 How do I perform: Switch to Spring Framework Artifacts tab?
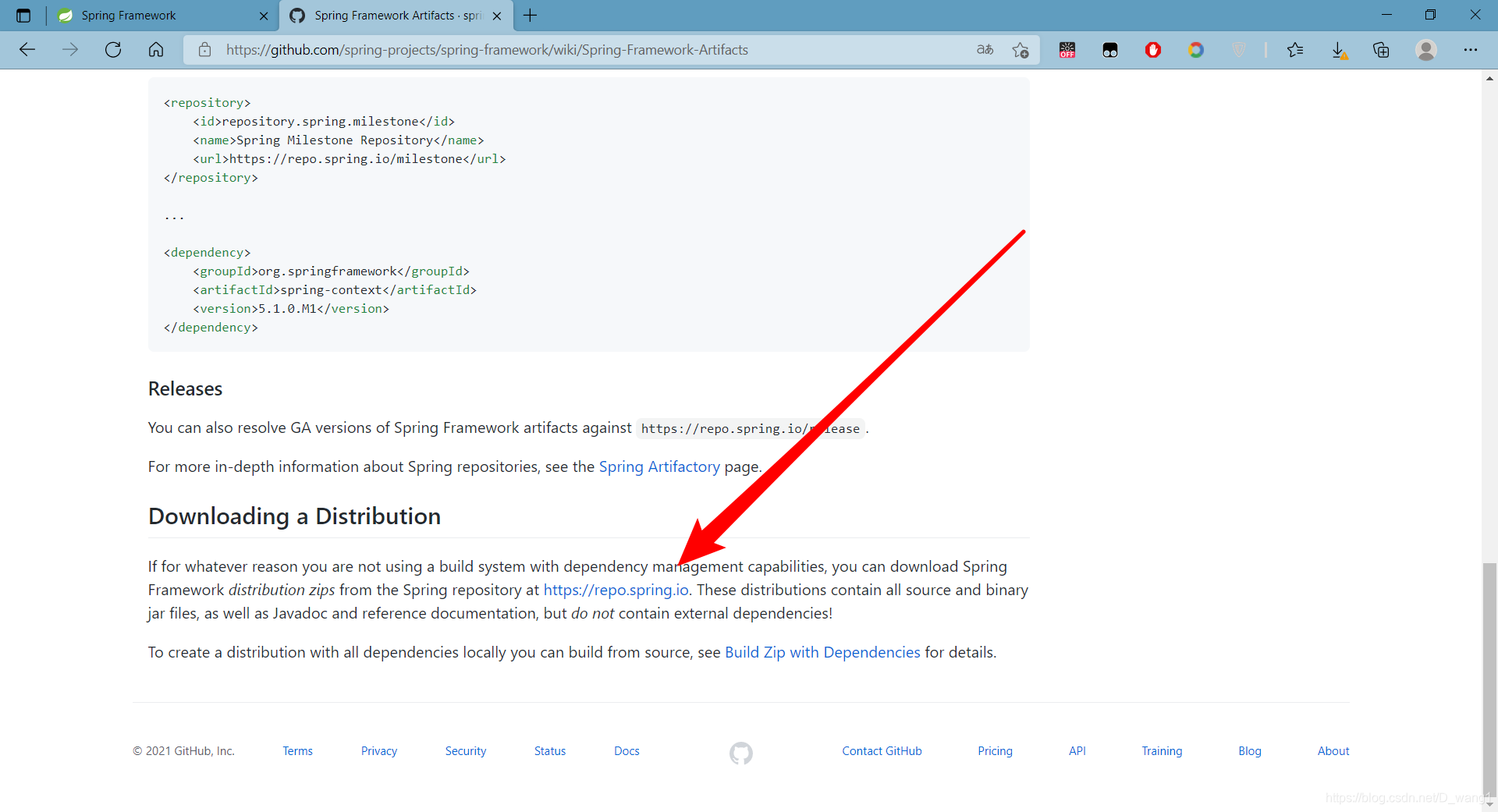396,16
